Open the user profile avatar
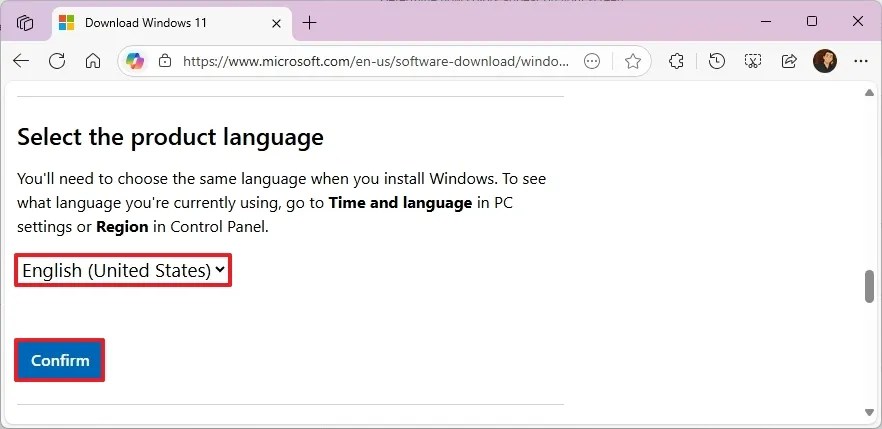The image size is (882, 429). pyautogui.click(x=825, y=61)
